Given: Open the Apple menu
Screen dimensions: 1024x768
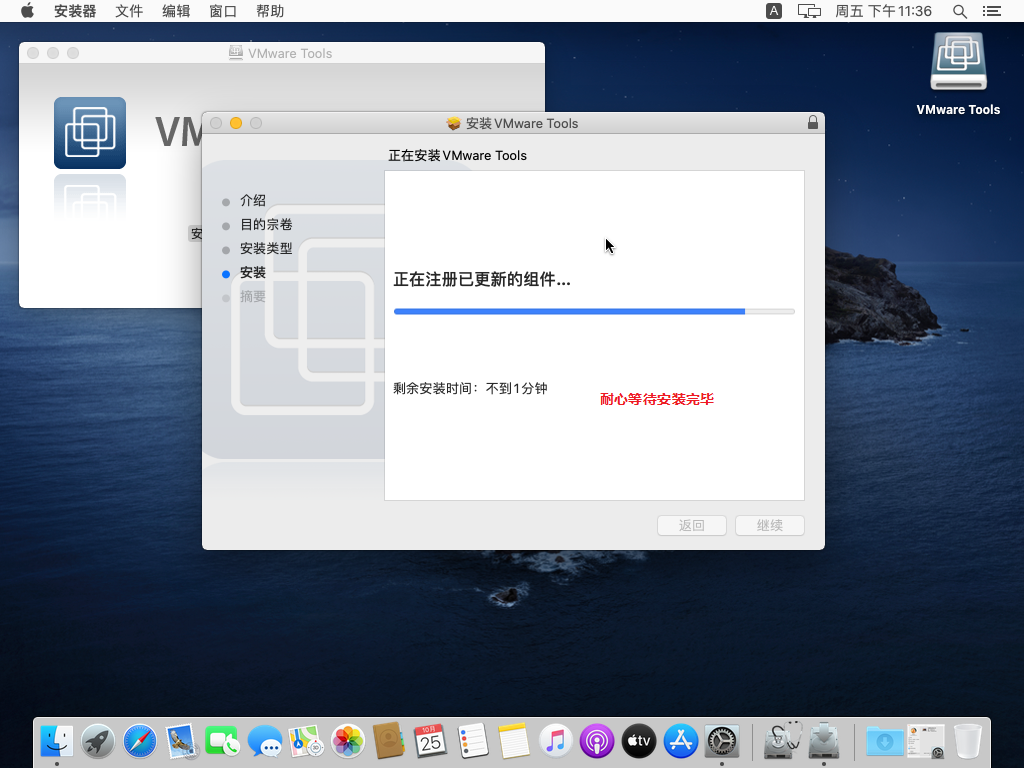Looking at the screenshot, I should click(x=27, y=11).
